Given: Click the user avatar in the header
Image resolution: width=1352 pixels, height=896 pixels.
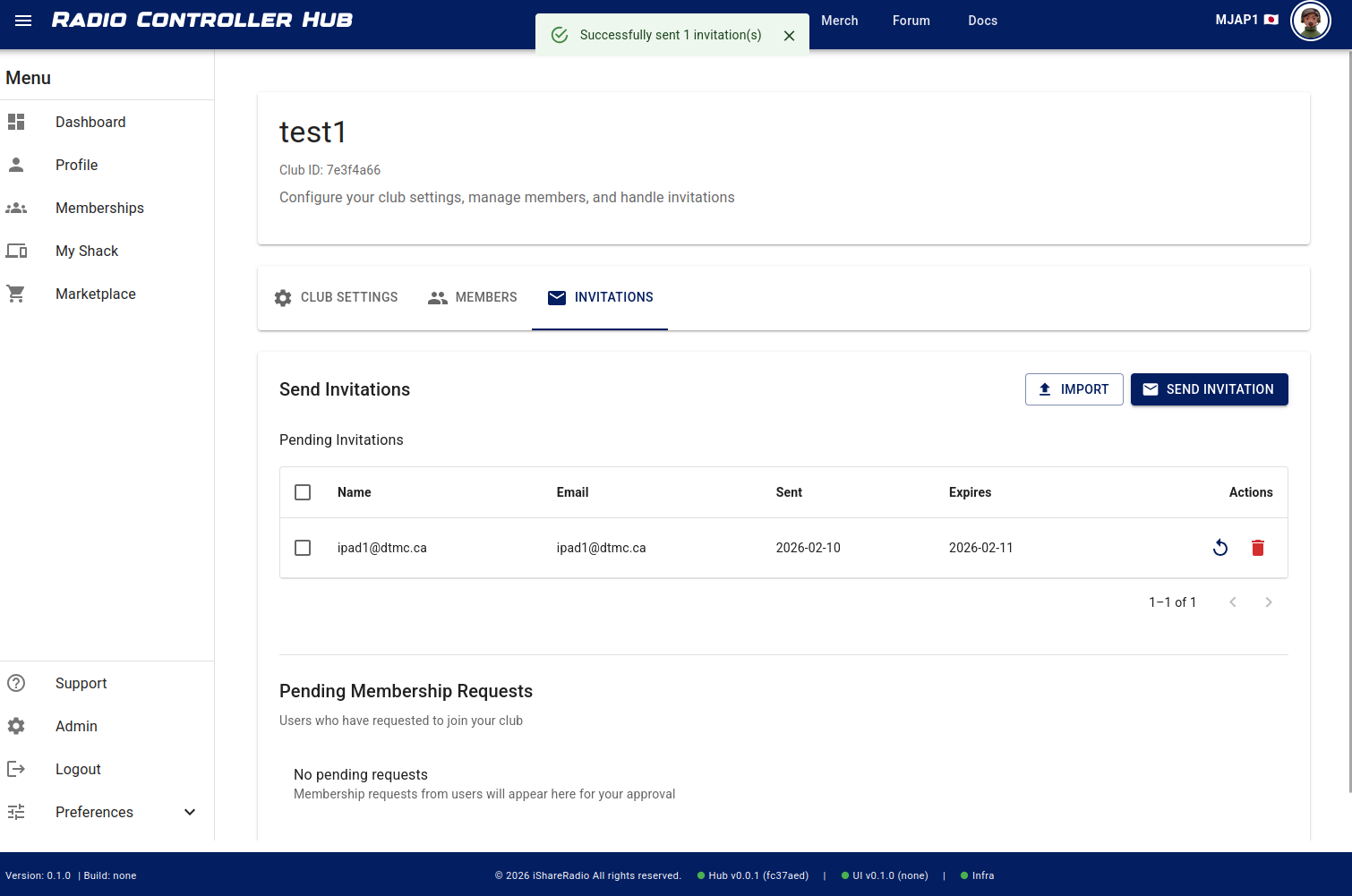Looking at the screenshot, I should coord(1310,21).
